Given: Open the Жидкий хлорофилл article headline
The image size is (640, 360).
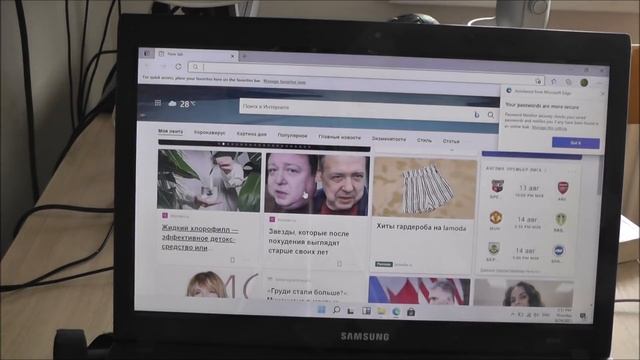Looking at the screenshot, I should 200,238.
